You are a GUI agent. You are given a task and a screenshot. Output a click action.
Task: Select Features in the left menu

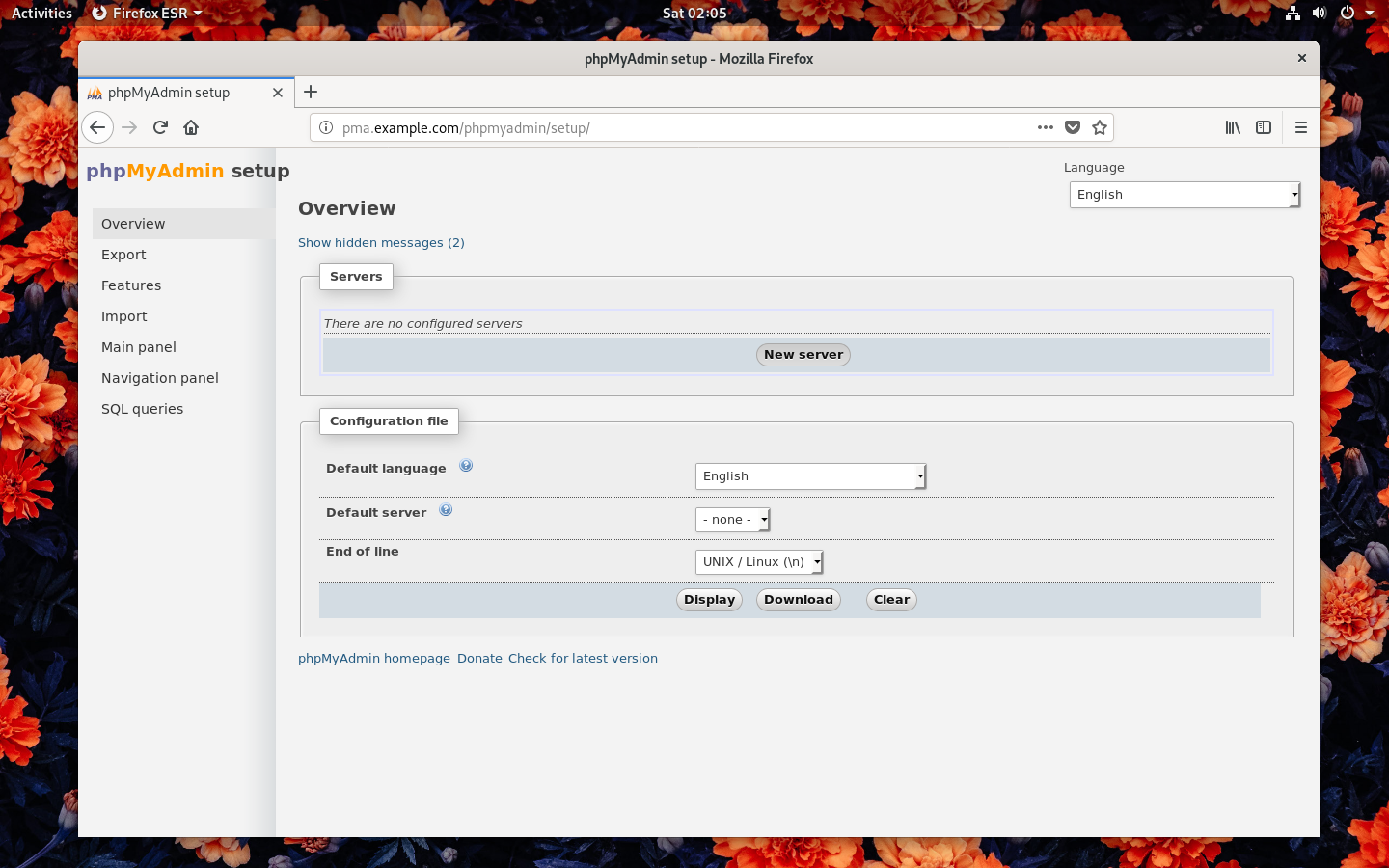click(x=131, y=285)
